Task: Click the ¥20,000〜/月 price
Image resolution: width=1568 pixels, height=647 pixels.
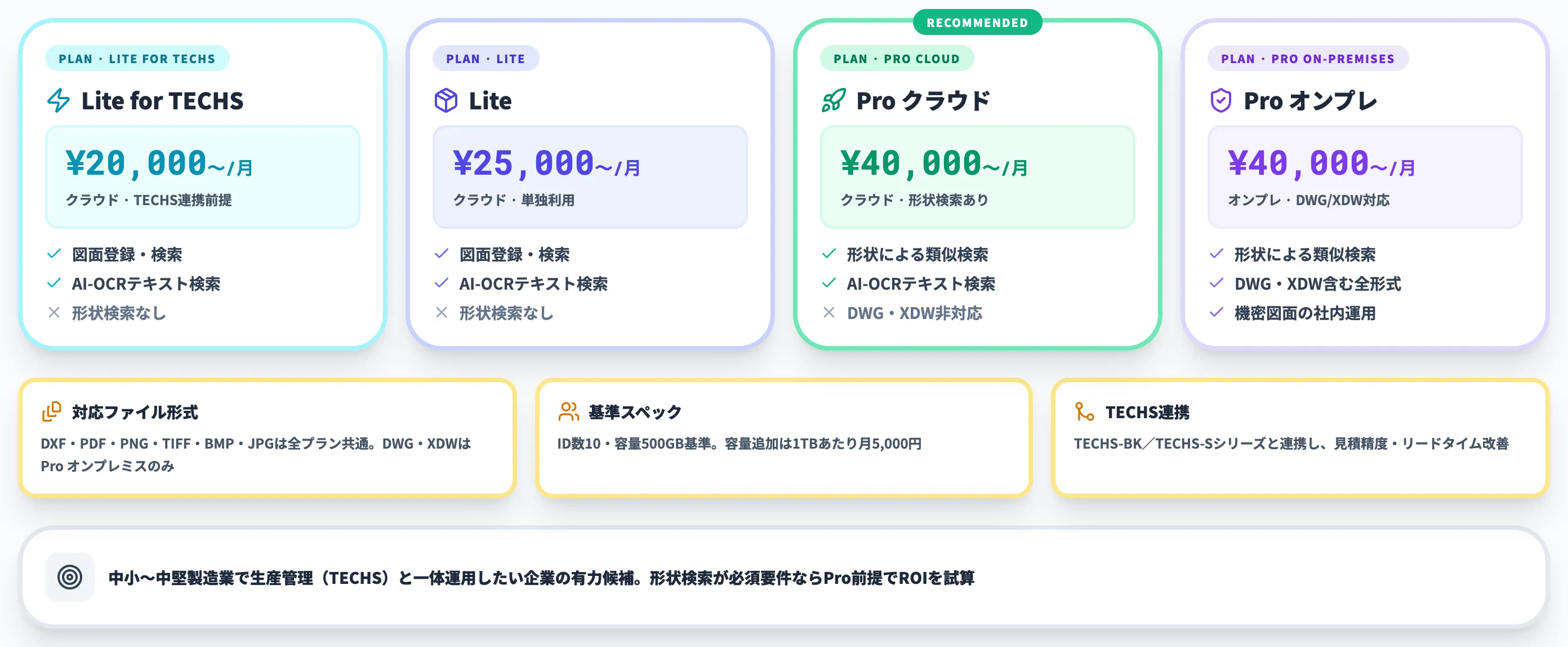Action: click(x=159, y=163)
